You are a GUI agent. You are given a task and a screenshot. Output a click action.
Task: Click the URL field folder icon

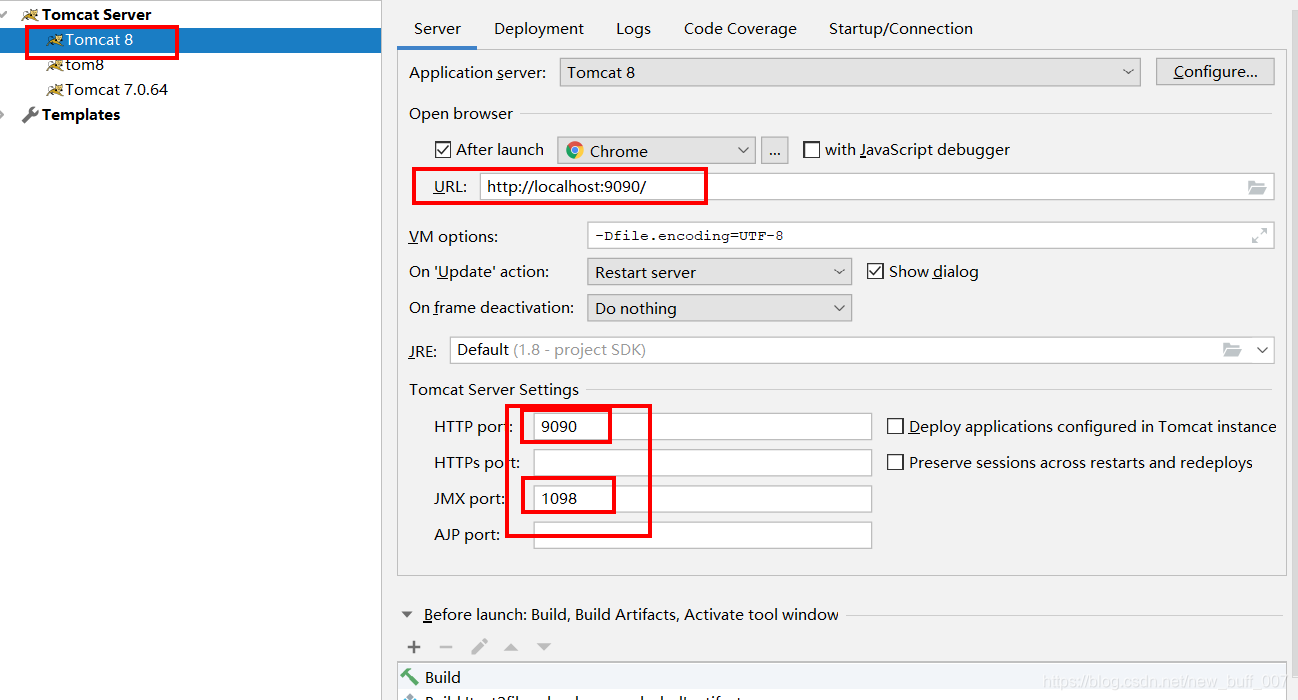coord(1257,187)
